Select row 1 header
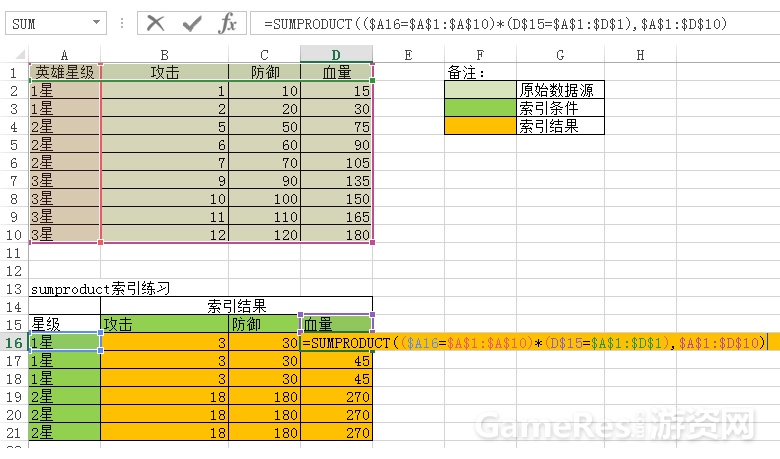 pyautogui.click(x=14, y=73)
